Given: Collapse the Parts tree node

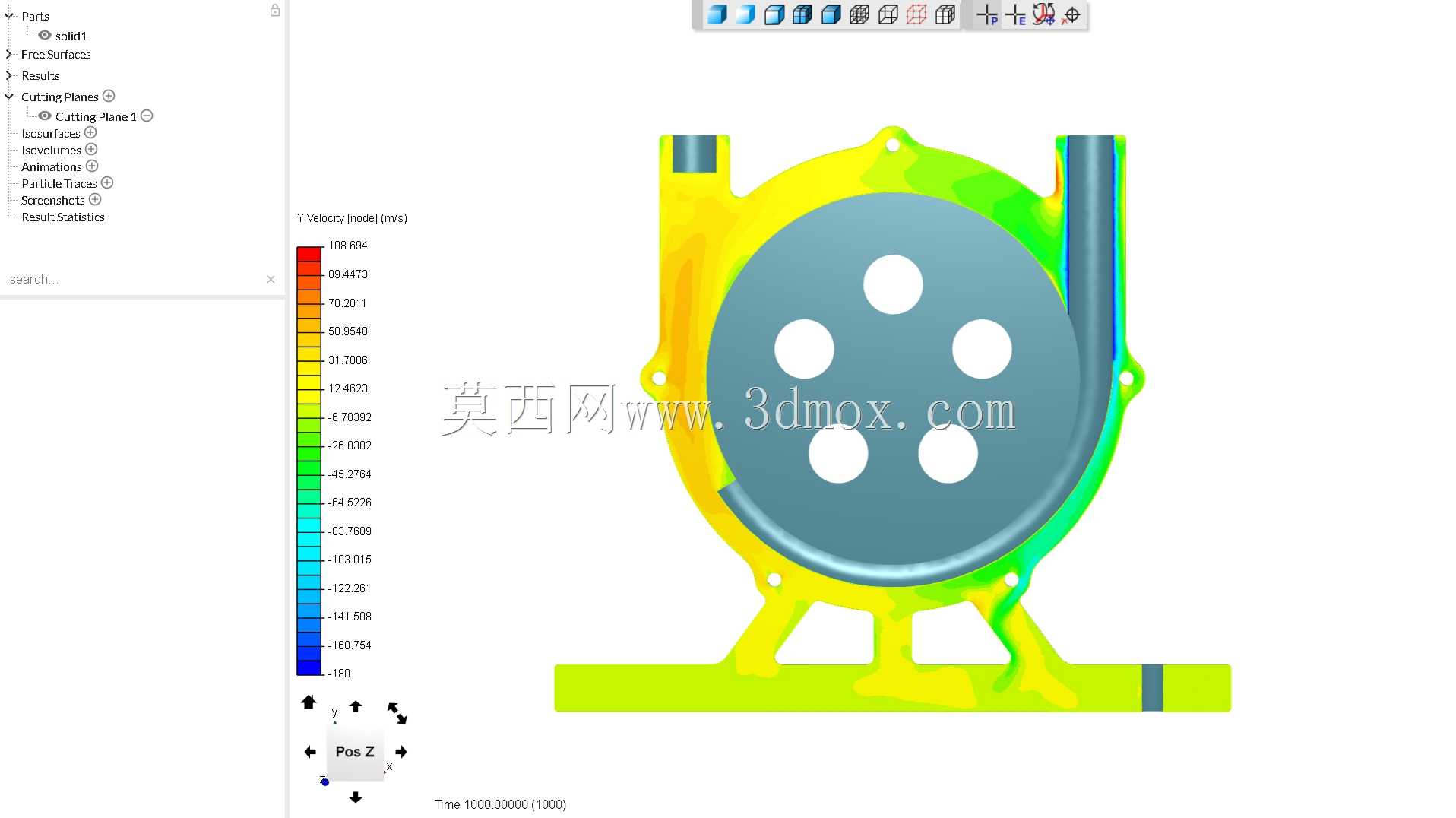Looking at the screenshot, I should click(x=9, y=15).
